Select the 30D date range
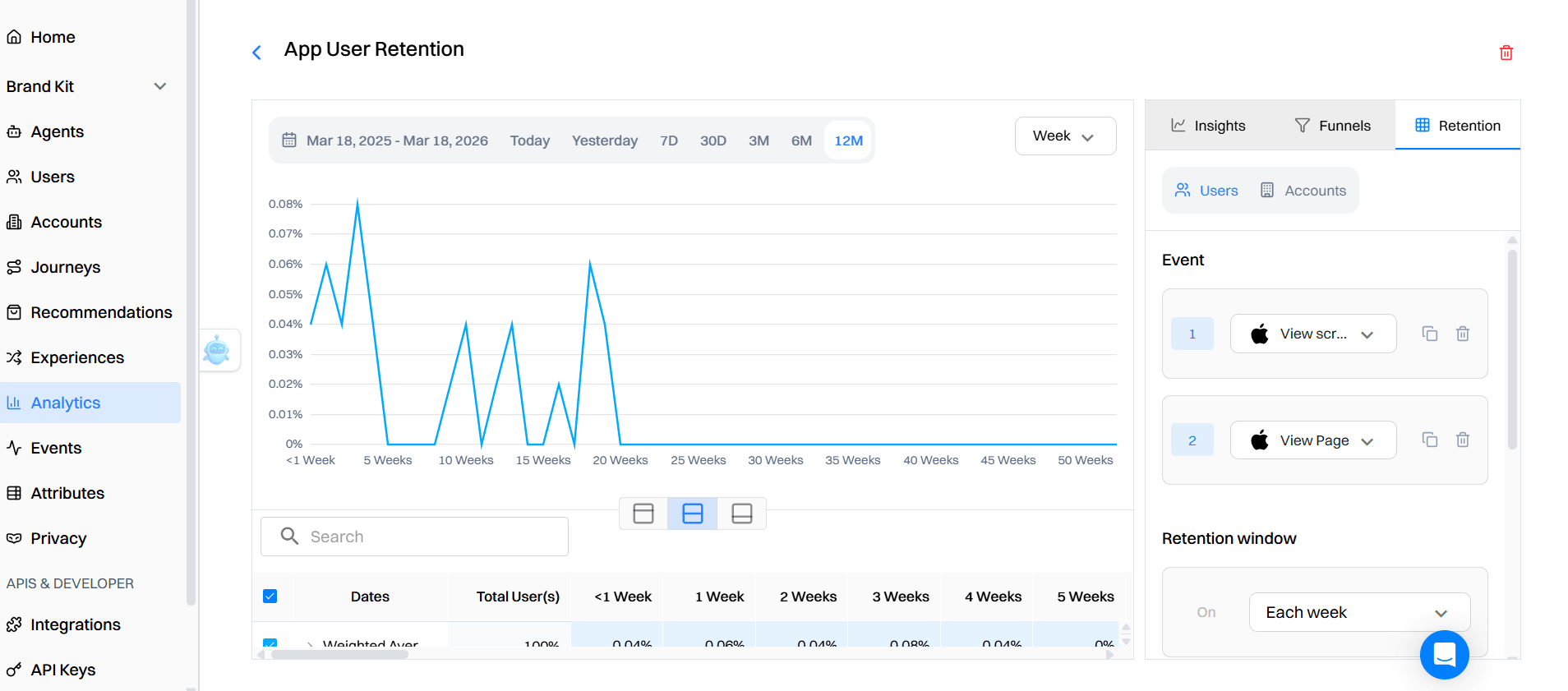Screen dimensions: 1568x691 pos(713,141)
